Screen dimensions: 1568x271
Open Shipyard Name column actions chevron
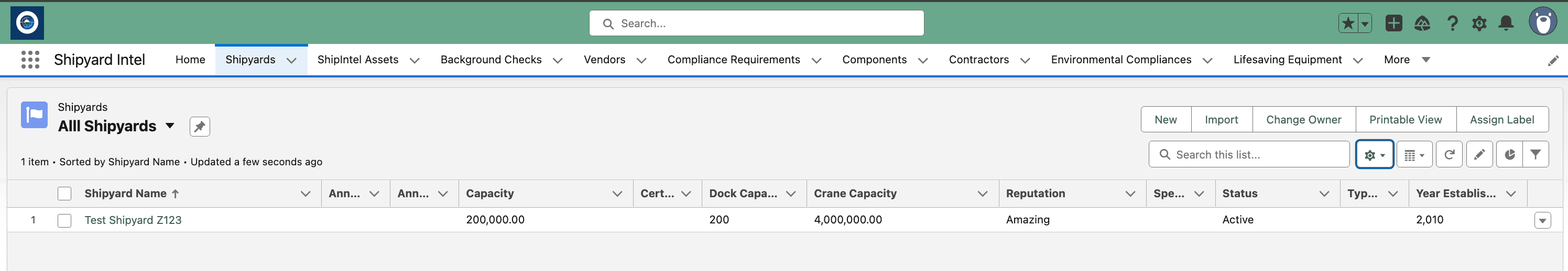(306, 193)
